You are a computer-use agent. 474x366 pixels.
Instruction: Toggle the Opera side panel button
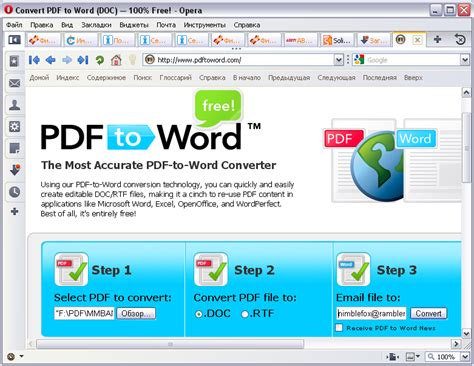click(14, 40)
